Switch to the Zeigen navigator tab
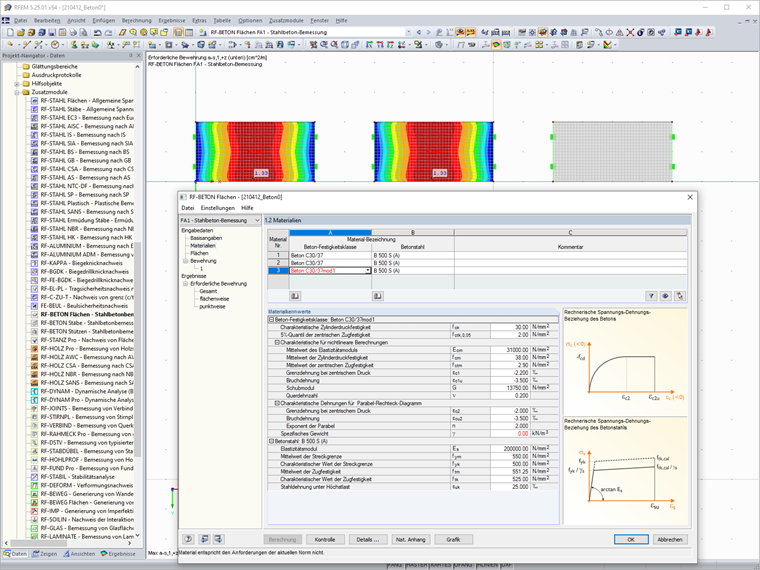The image size is (760, 570). click(45, 553)
